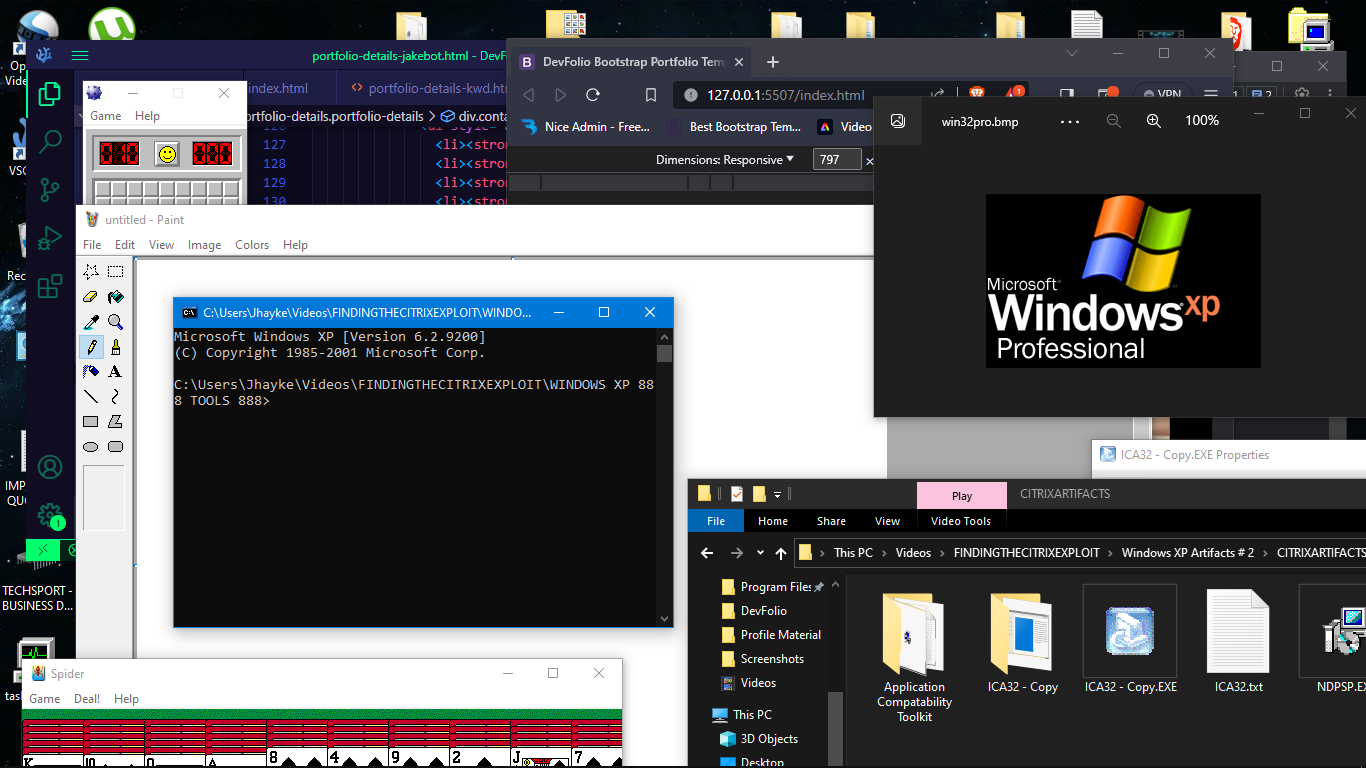Expand the chevron after Videos in breadcrumb
This screenshot has width=1366, height=768.
942,553
